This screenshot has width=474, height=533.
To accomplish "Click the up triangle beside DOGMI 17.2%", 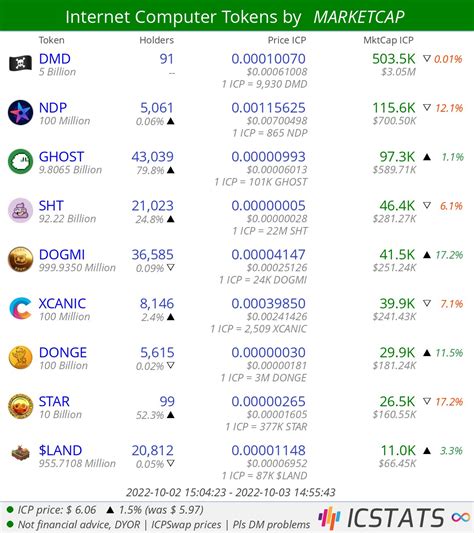I will pyautogui.click(x=427, y=255).
